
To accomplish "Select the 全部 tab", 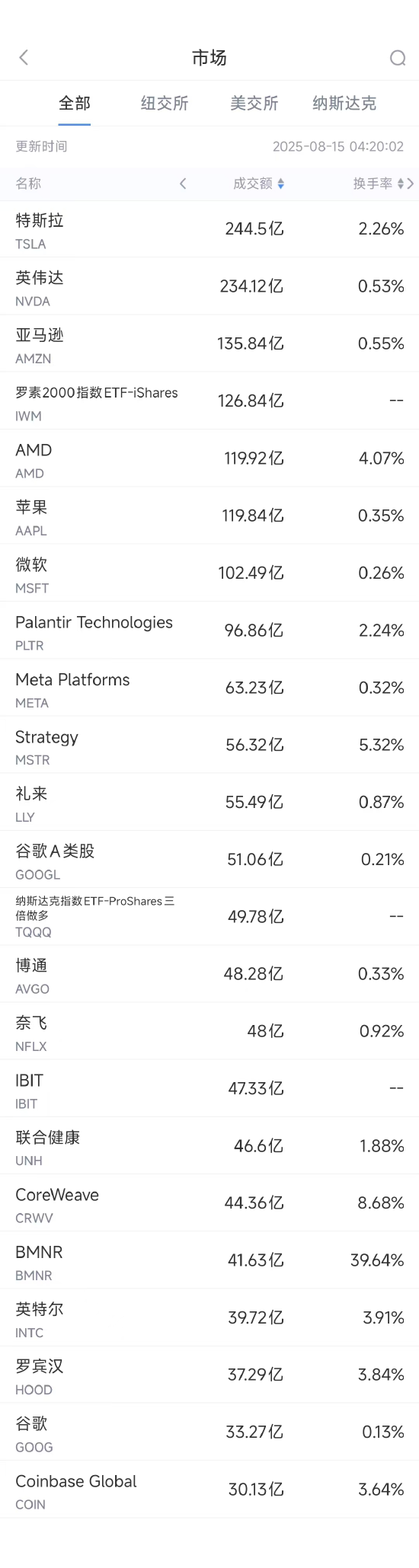I will pos(75,104).
